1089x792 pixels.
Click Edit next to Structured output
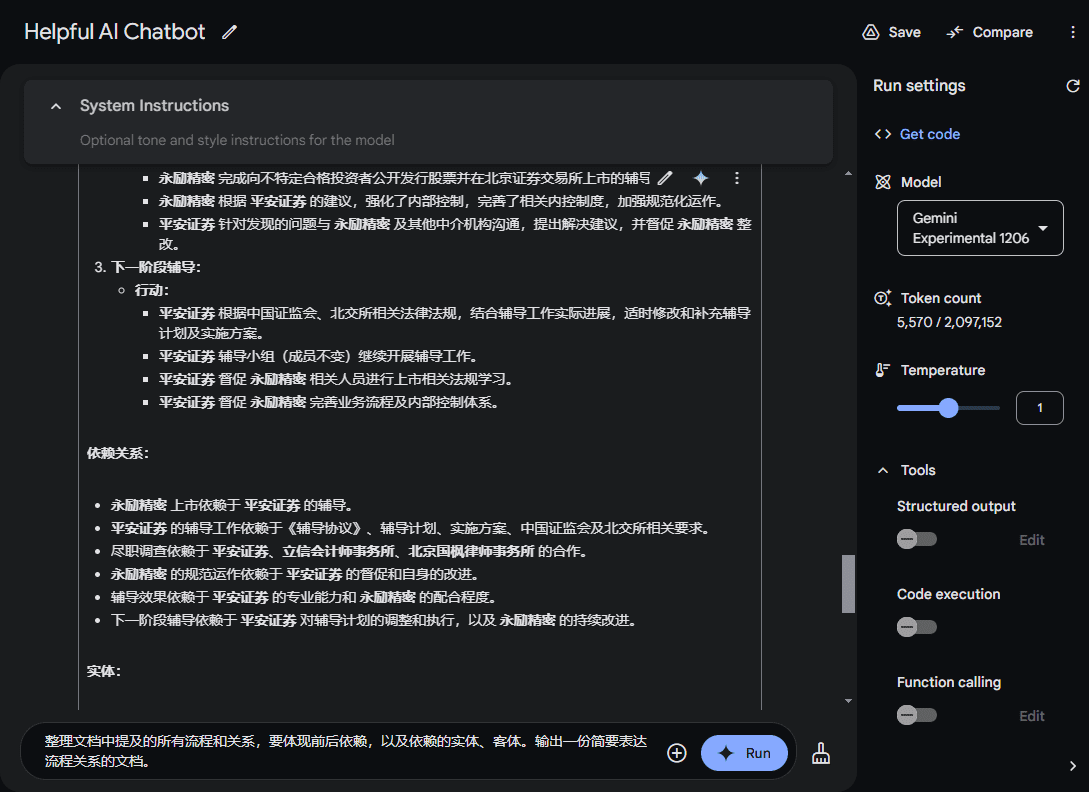(1031, 540)
